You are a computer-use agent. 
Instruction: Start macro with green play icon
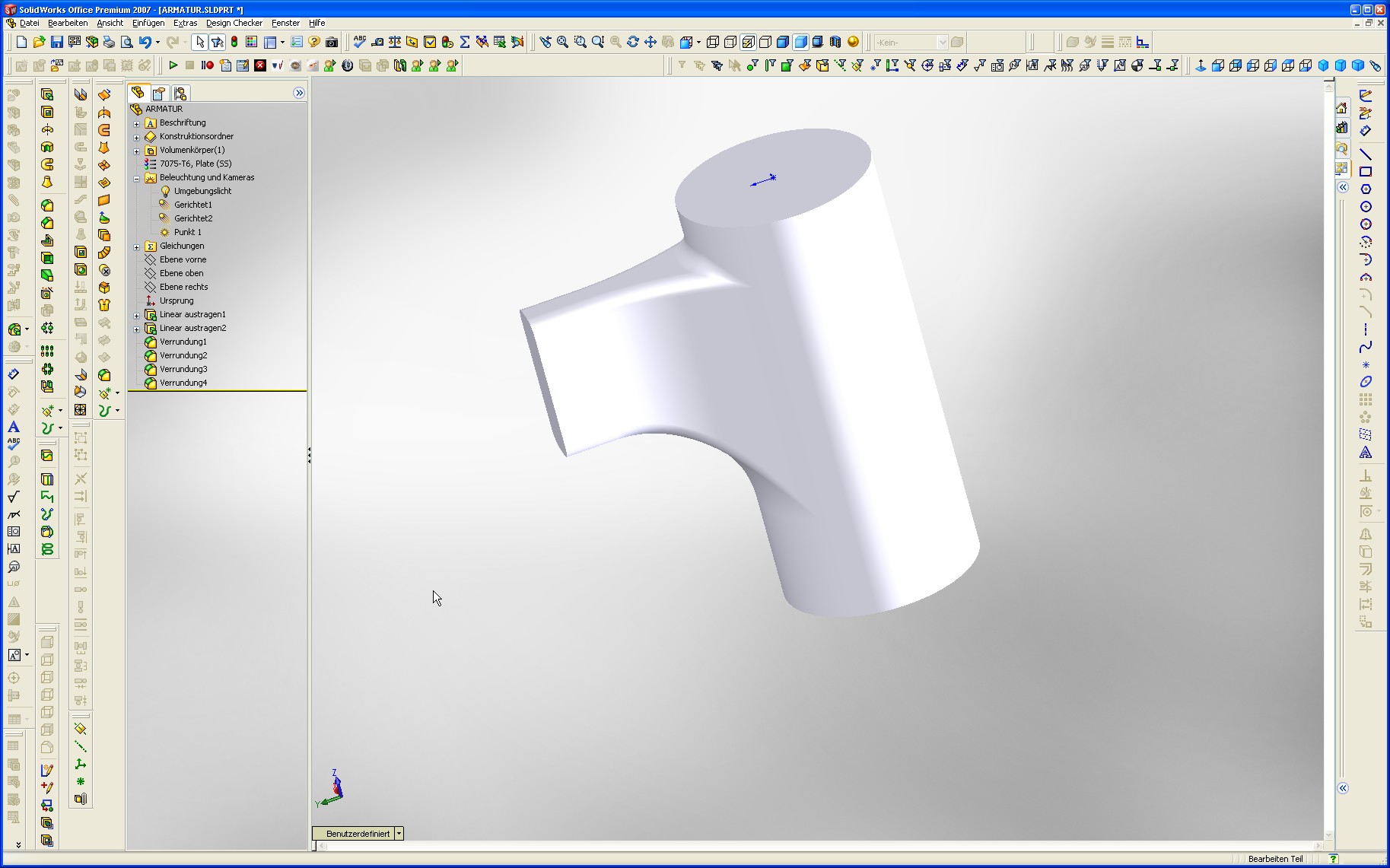tap(173, 65)
